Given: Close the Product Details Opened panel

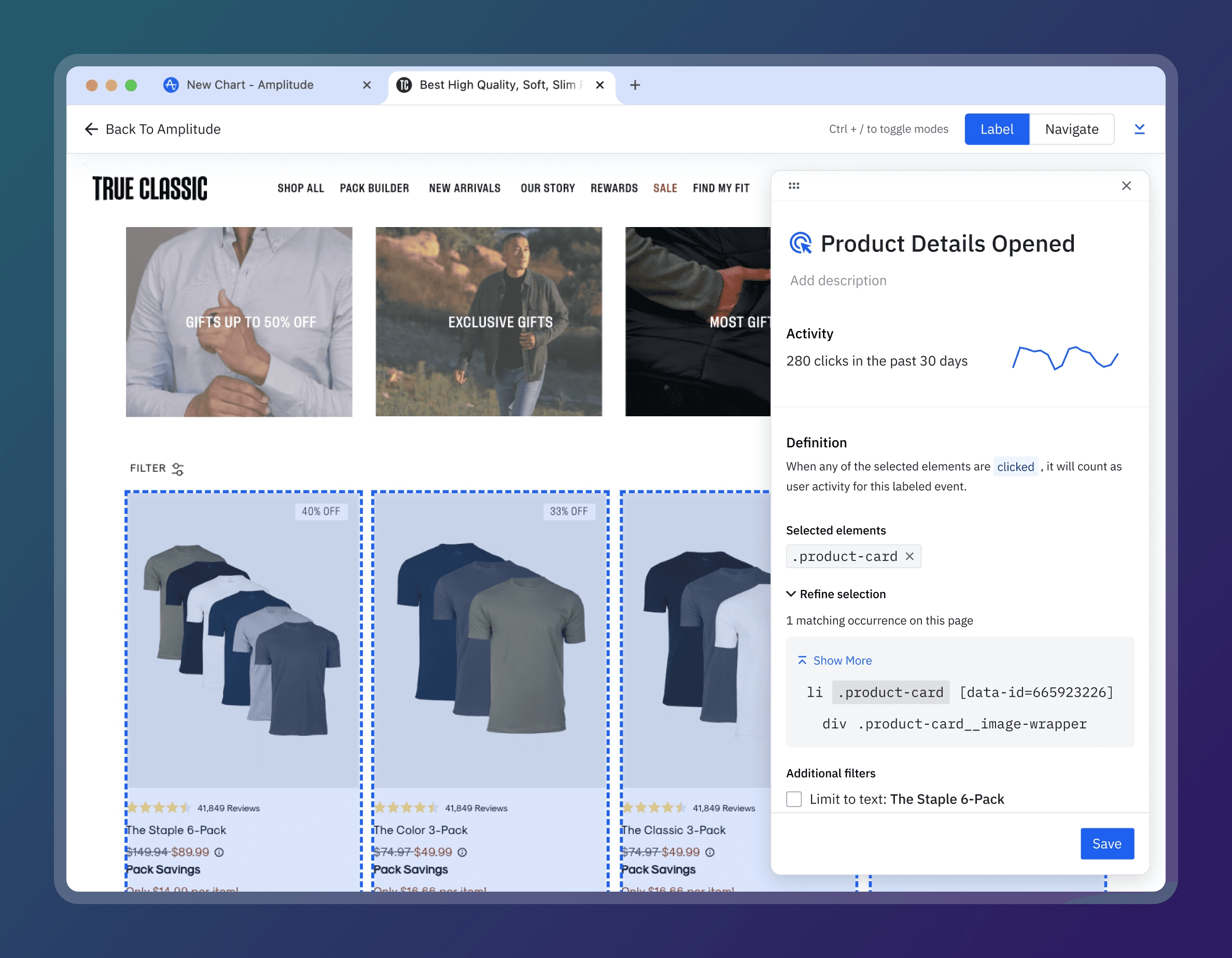Looking at the screenshot, I should [1127, 185].
